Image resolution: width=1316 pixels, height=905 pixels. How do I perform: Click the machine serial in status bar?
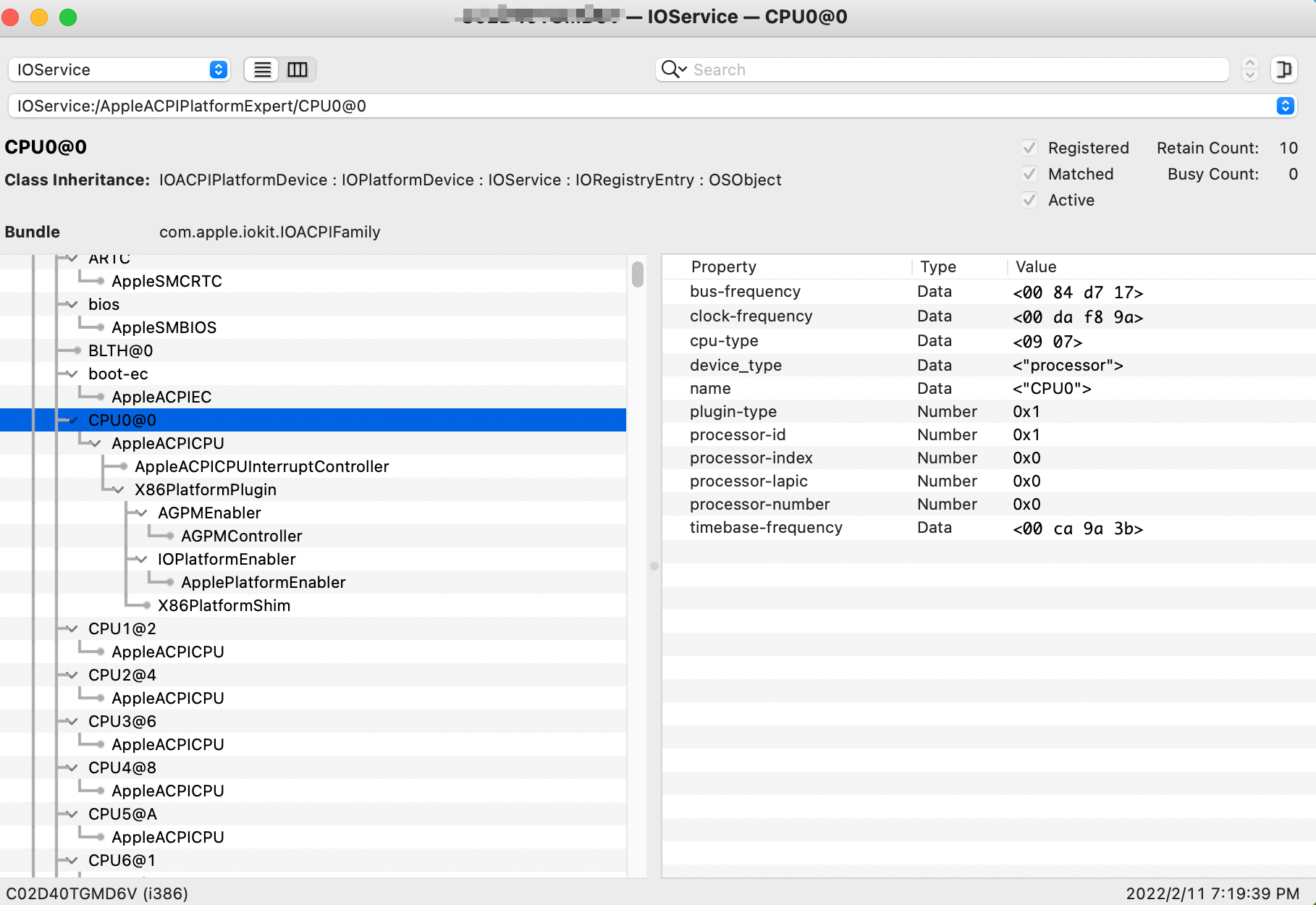97,893
